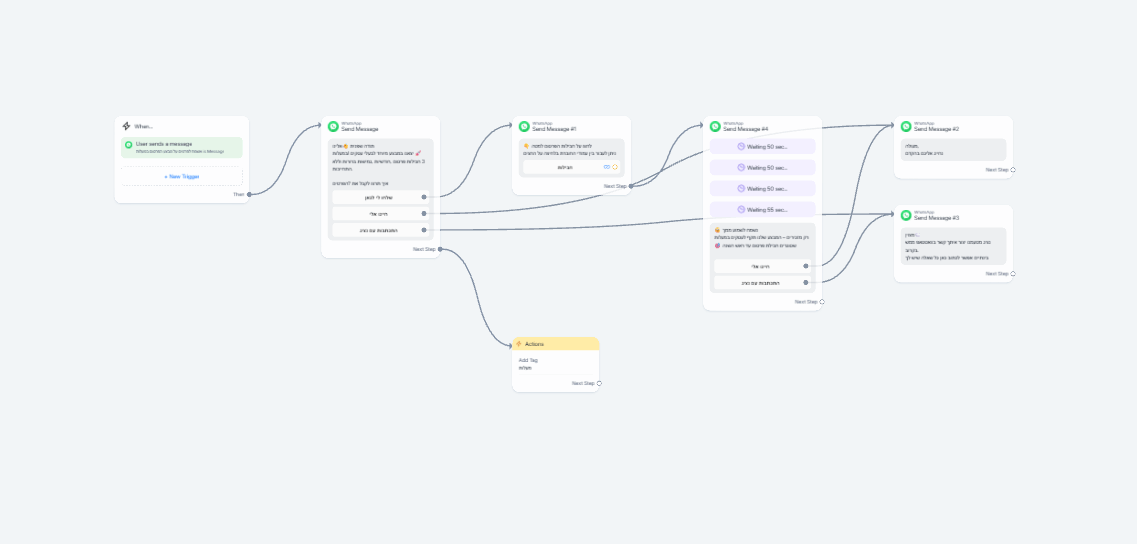Click the Actions node lightning icon
The height and width of the screenshot is (544, 1137).
(x=518, y=344)
